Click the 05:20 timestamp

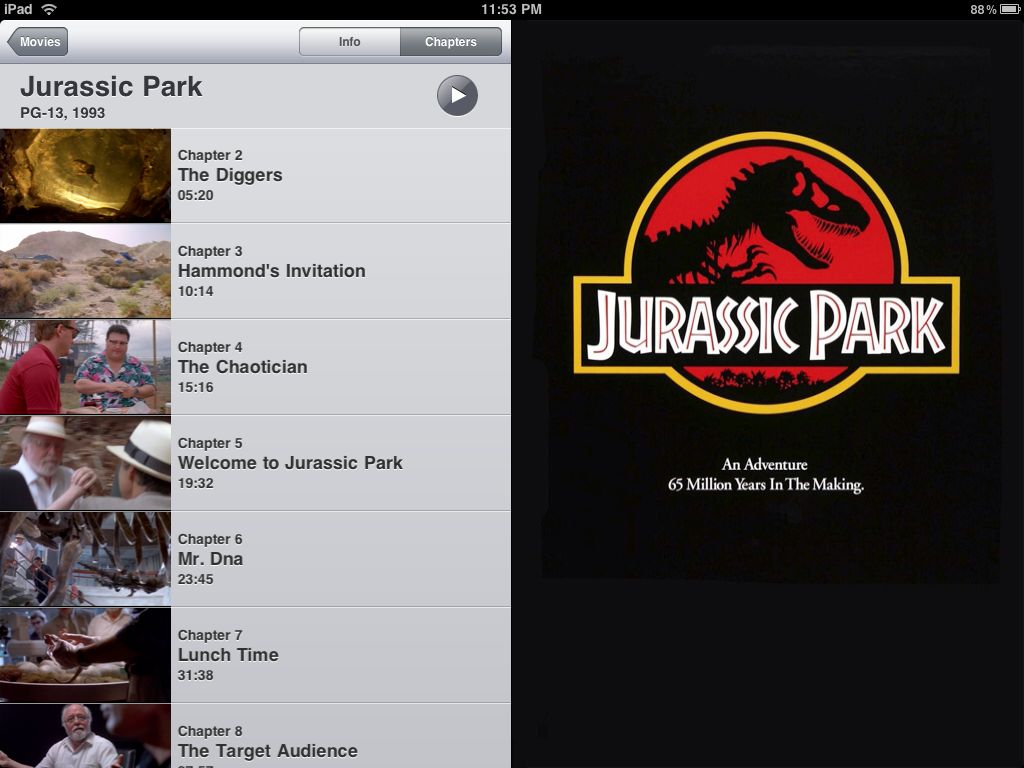point(195,195)
